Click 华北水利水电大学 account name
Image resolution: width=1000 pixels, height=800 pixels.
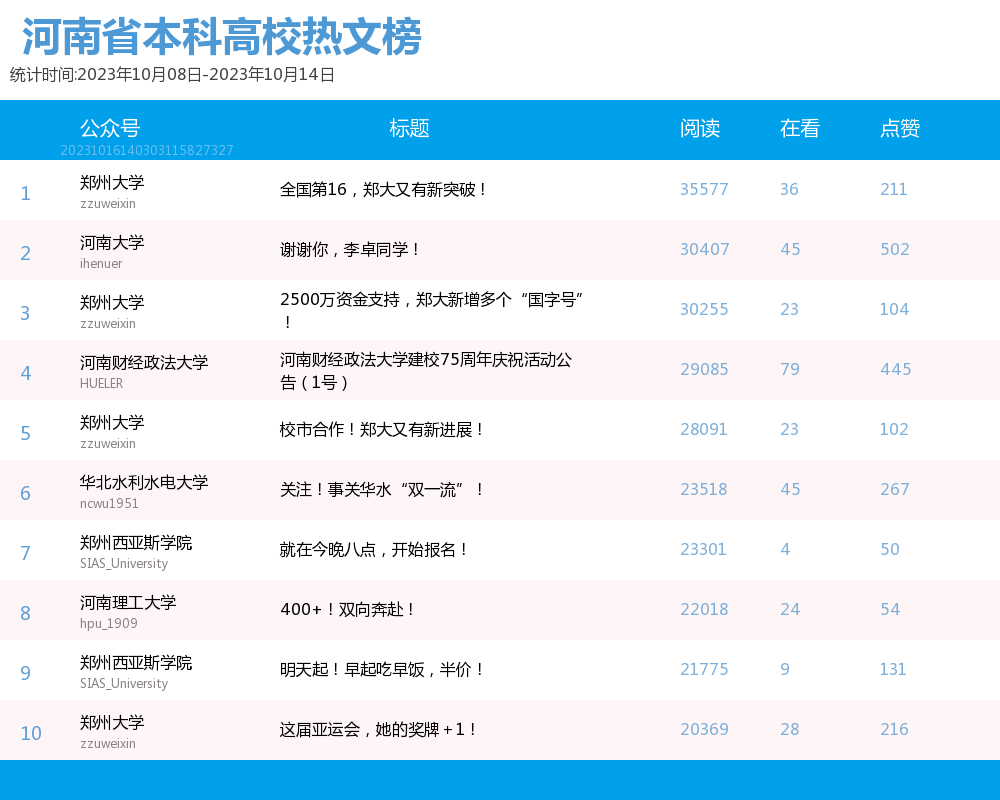[144, 482]
